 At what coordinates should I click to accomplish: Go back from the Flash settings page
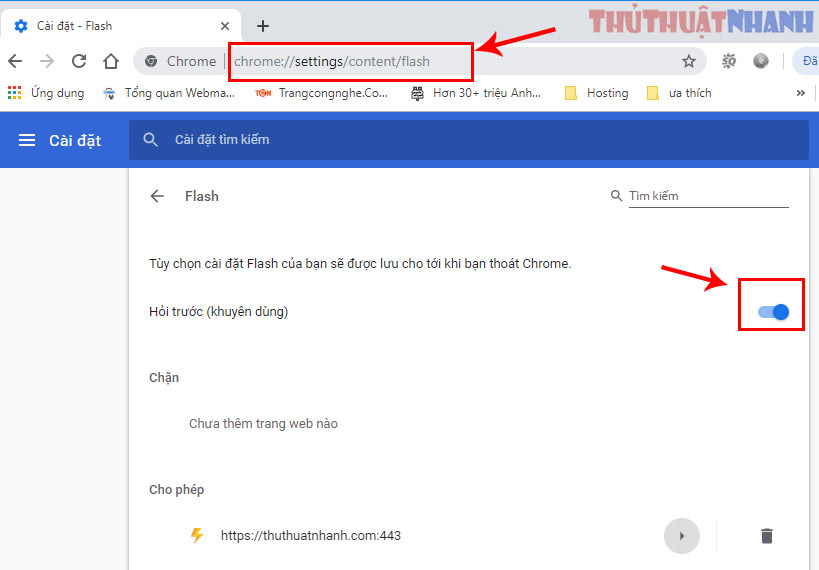click(x=157, y=196)
